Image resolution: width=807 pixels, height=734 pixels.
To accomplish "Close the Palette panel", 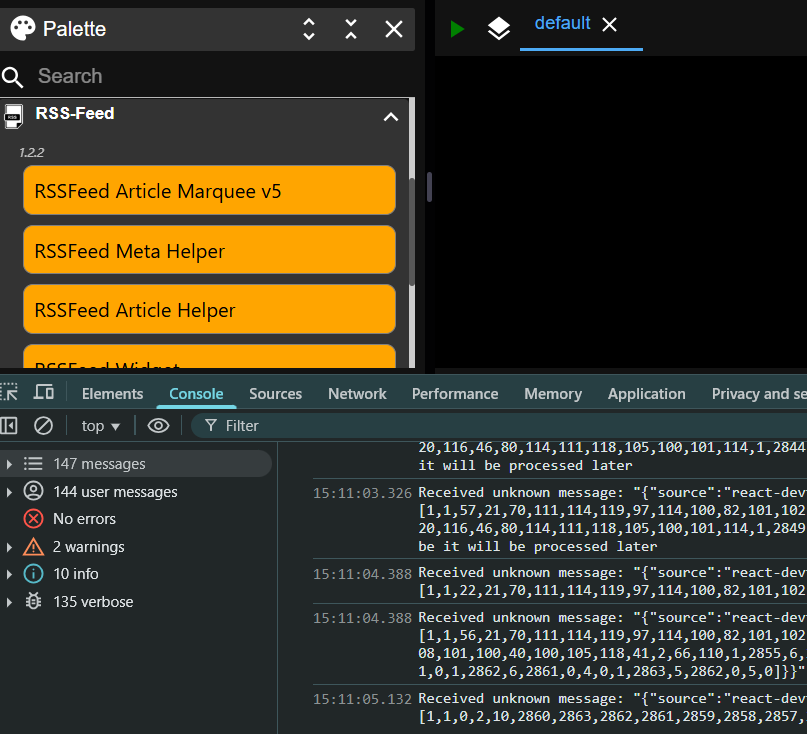I will (394, 29).
